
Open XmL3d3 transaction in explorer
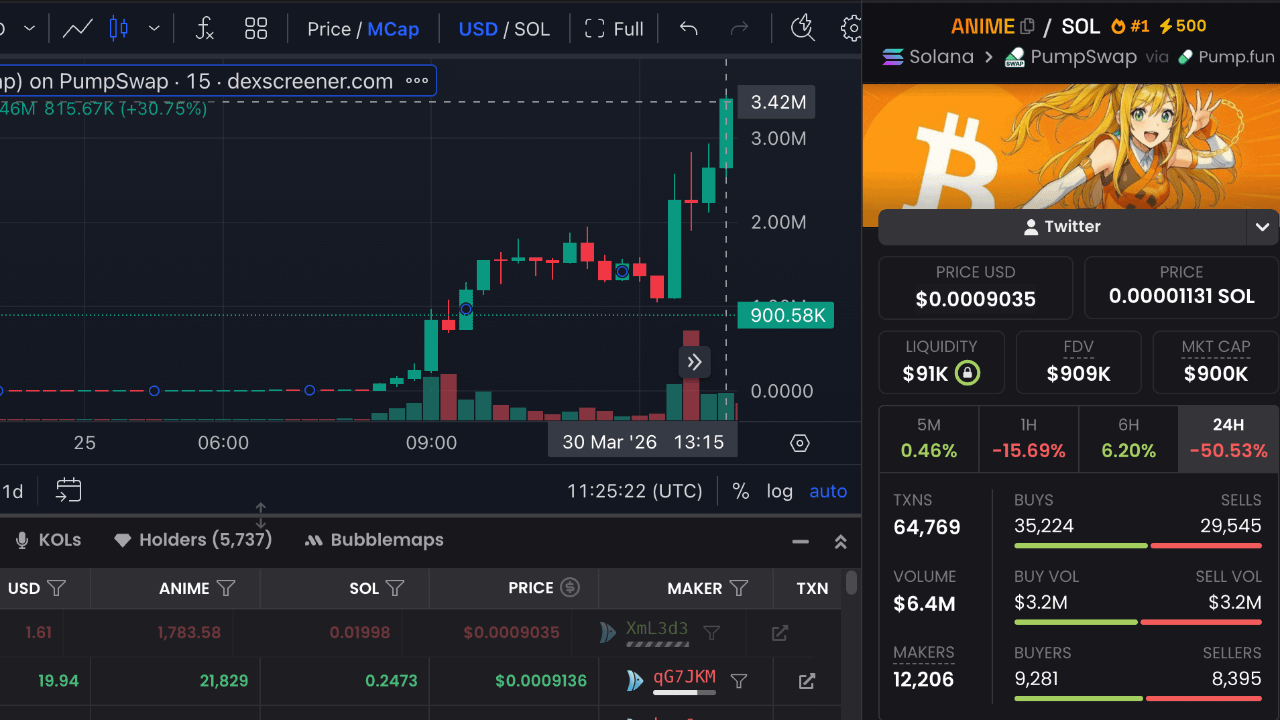pos(780,632)
